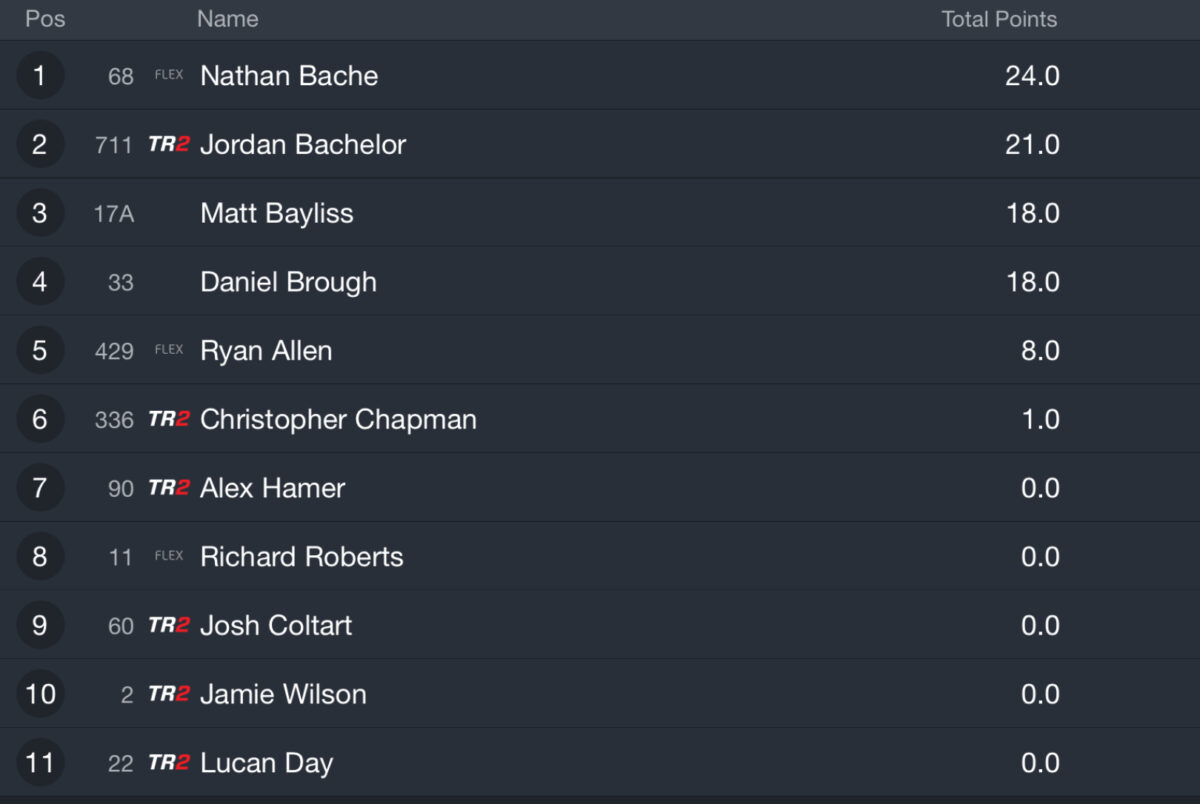Click the TR2 logo beside Lucan Day
The image size is (1200, 804).
pos(169,763)
